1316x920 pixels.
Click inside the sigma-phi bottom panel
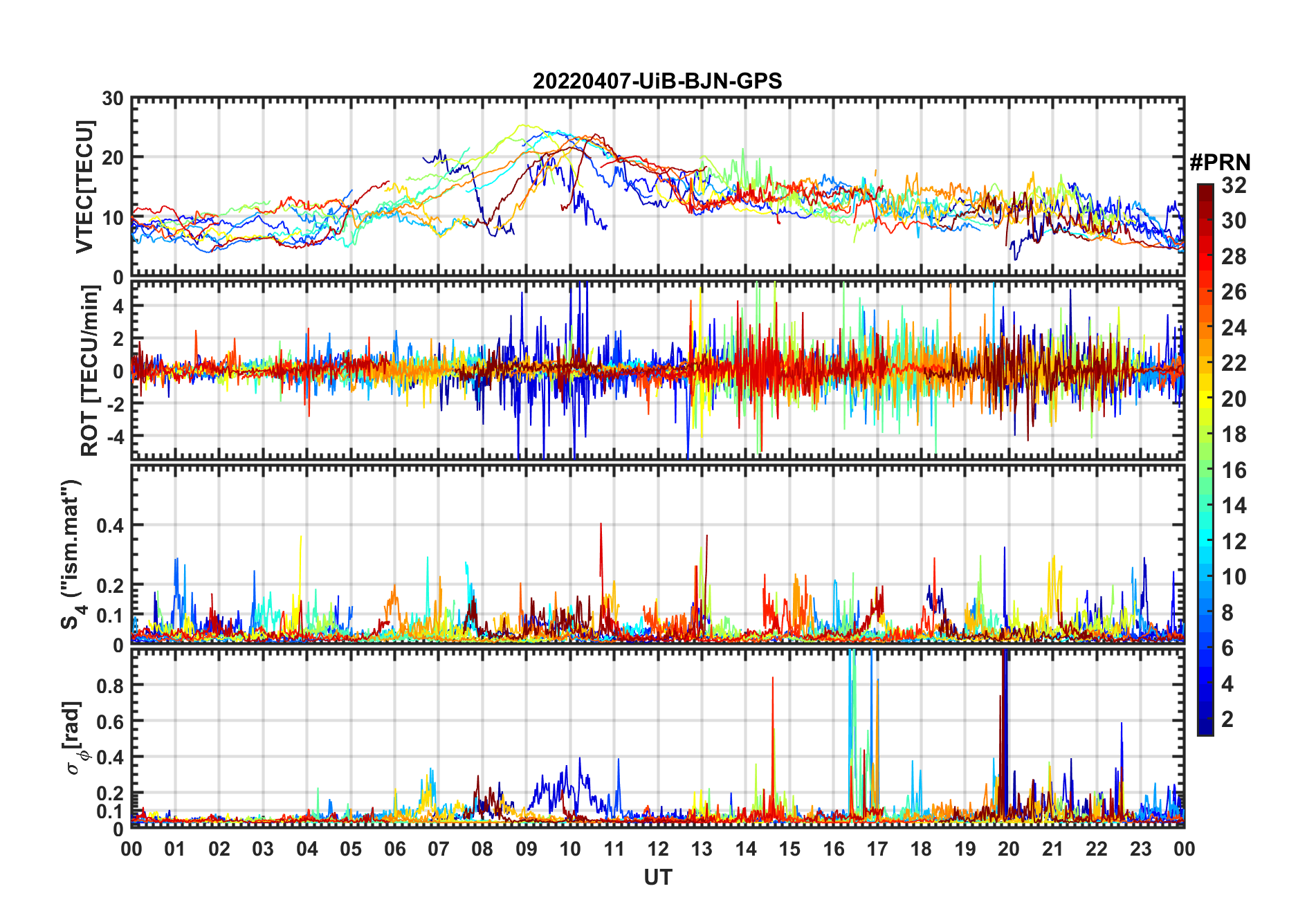[x=657, y=737]
